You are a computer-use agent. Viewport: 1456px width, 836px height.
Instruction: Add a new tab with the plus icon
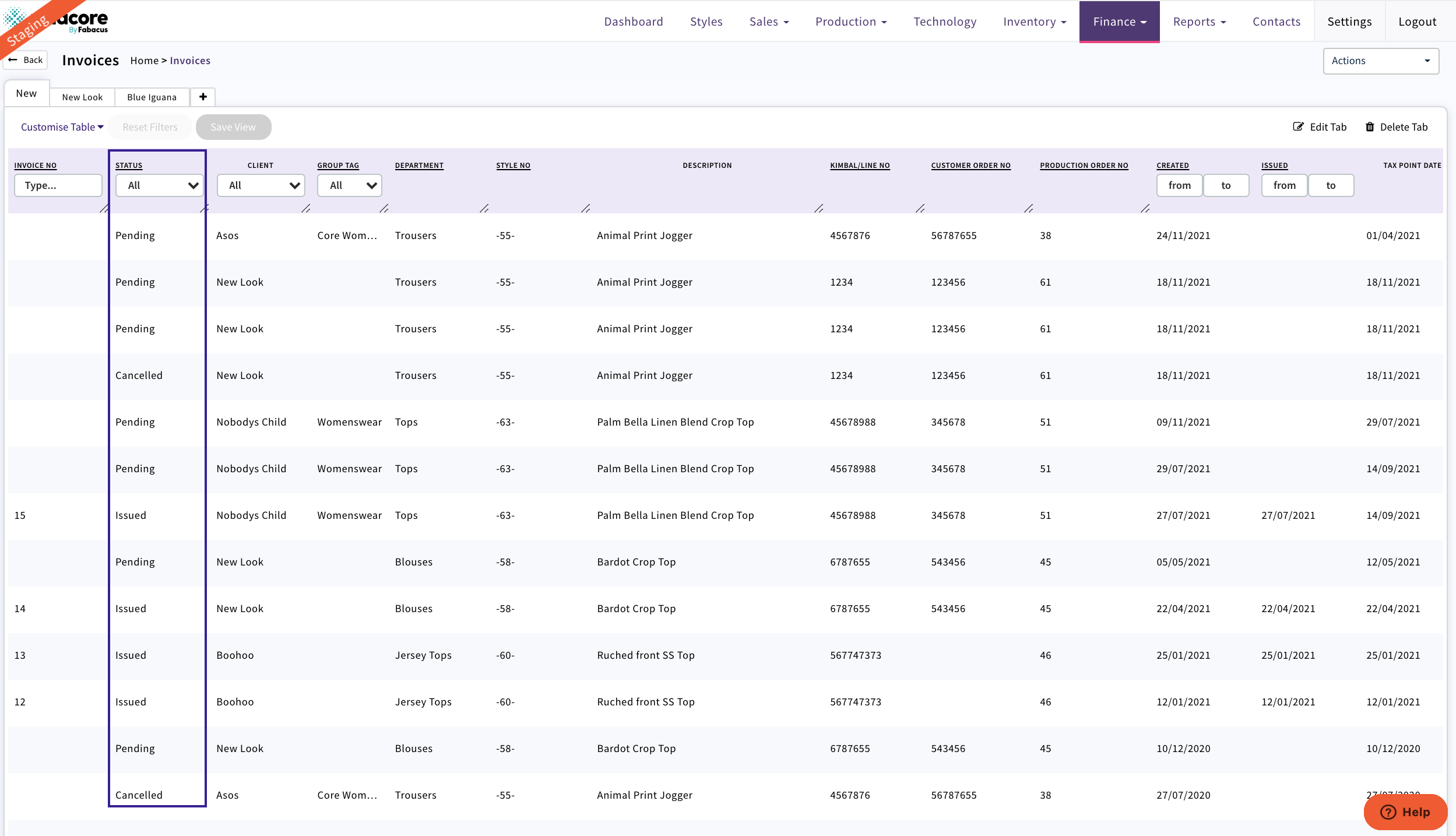(203, 97)
